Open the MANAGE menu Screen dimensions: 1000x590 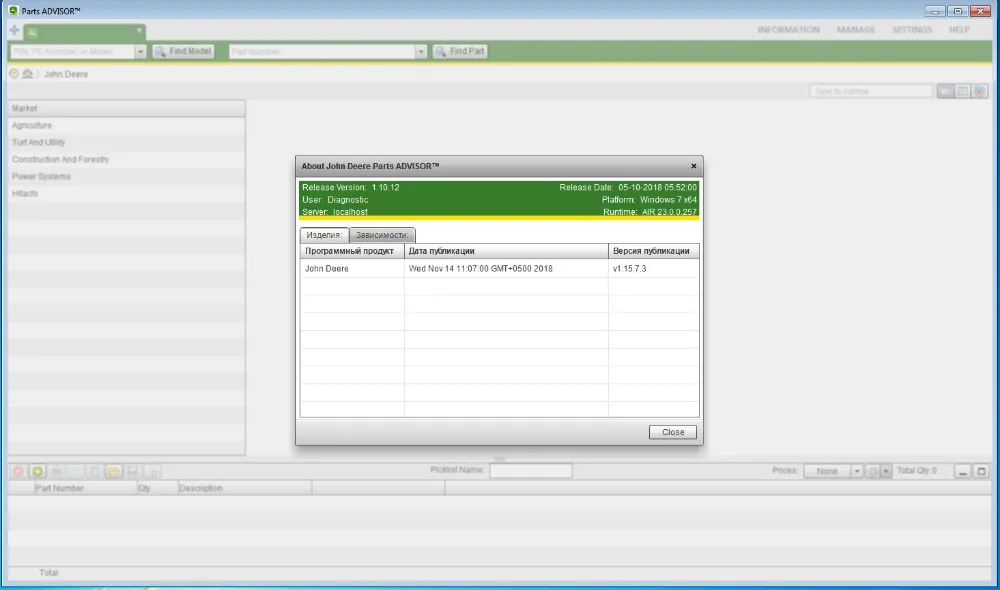[856, 29]
